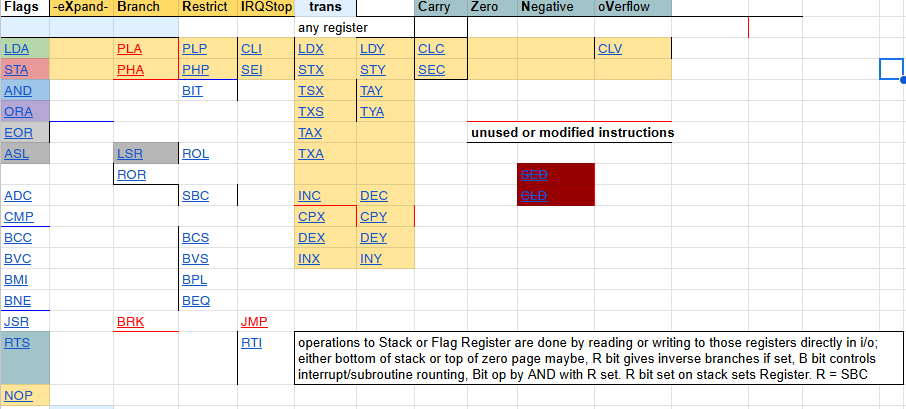Click the SED link in dark red cell

click(x=534, y=175)
